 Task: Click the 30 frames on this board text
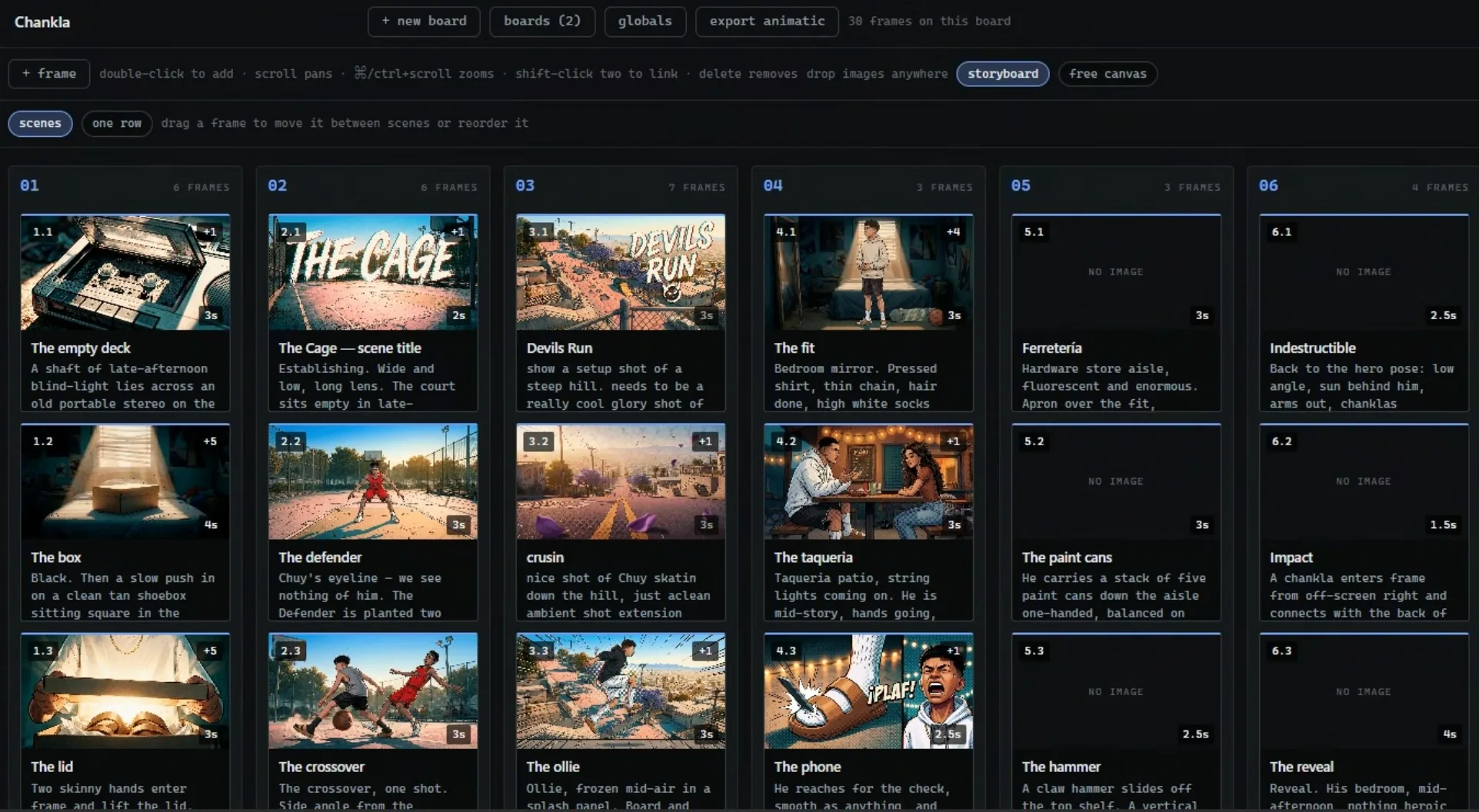tap(929, 22)
